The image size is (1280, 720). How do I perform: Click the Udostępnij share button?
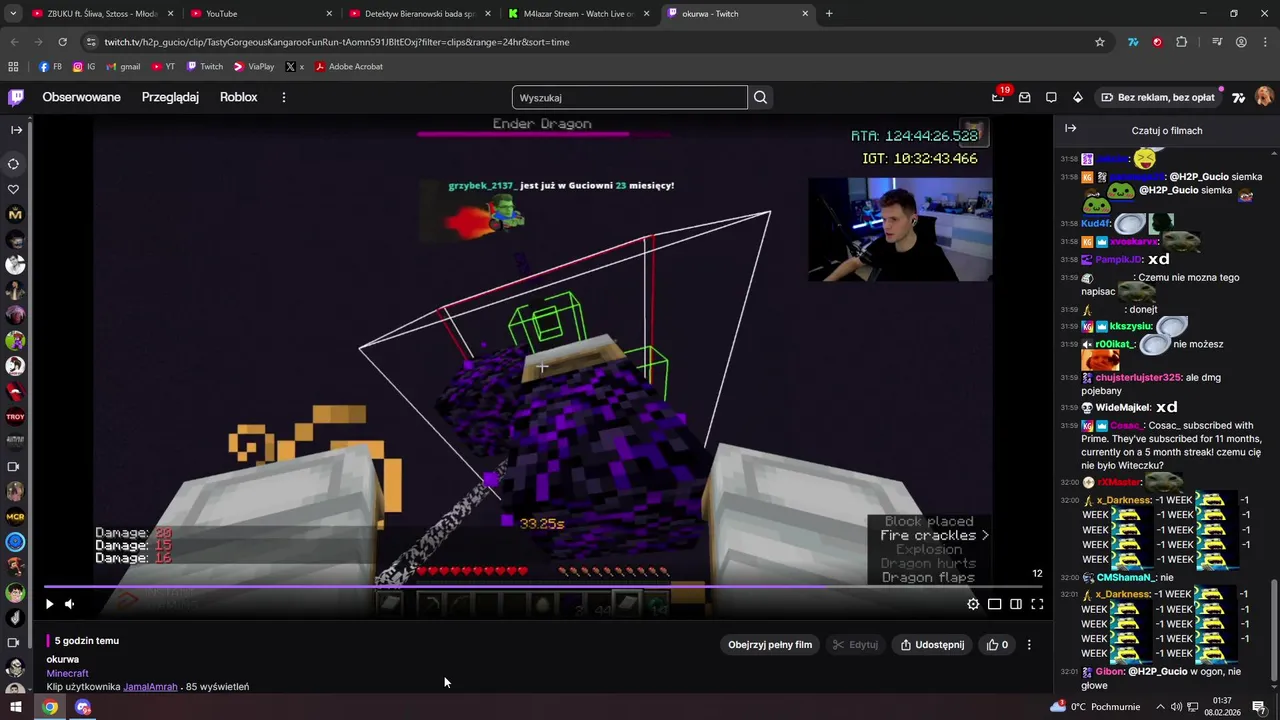click(932, 645)
